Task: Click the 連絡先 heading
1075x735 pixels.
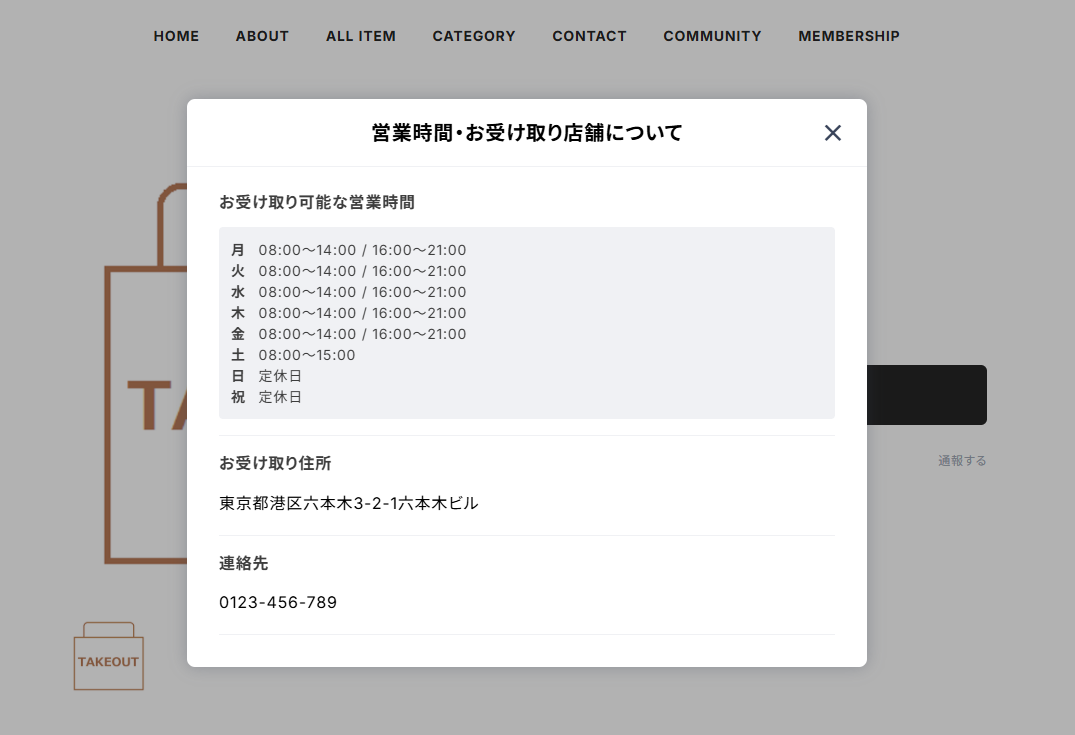Action: pyautogui.click(x=243, y=564)
